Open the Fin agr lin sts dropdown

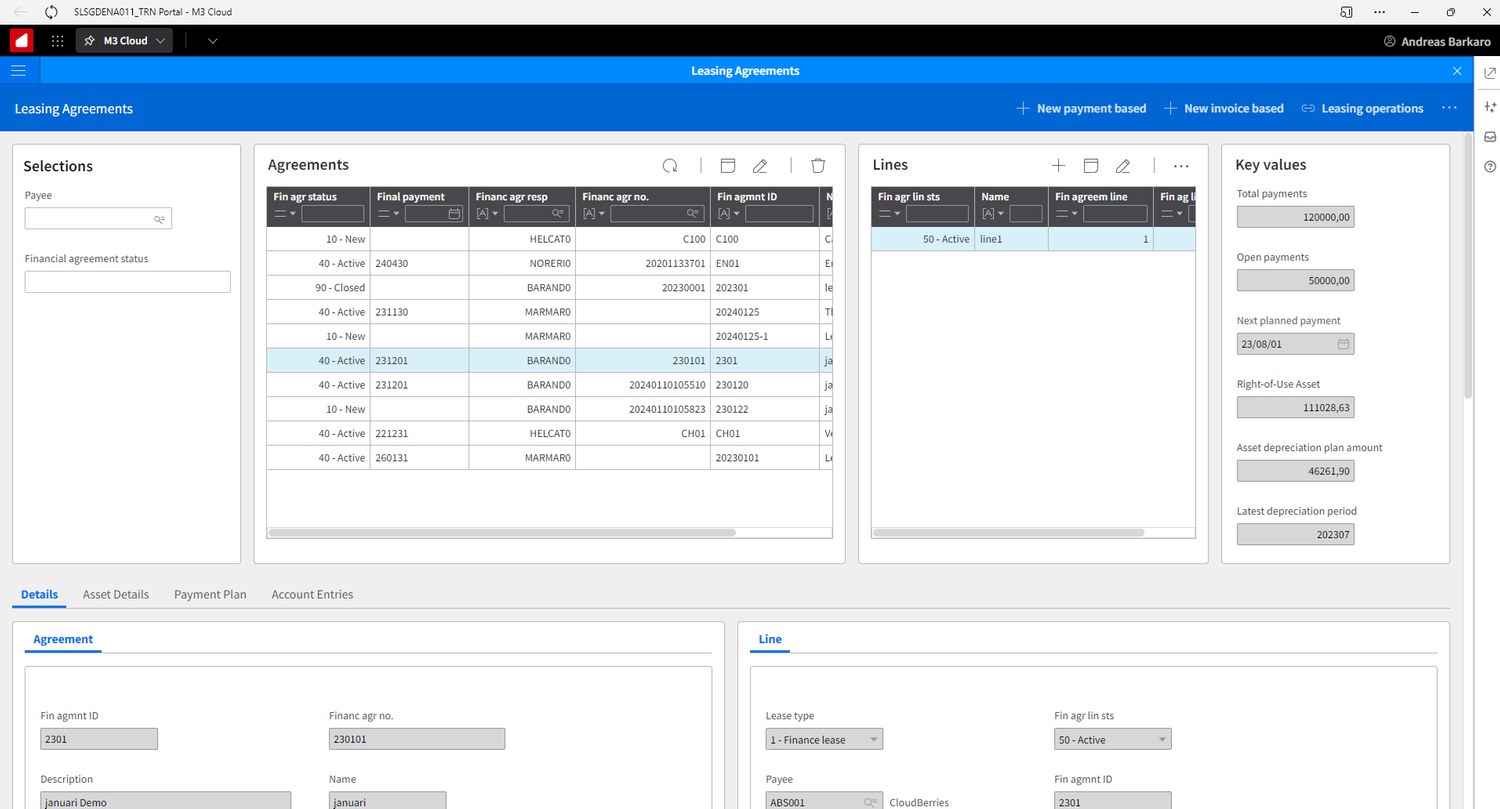[1160, 739]
